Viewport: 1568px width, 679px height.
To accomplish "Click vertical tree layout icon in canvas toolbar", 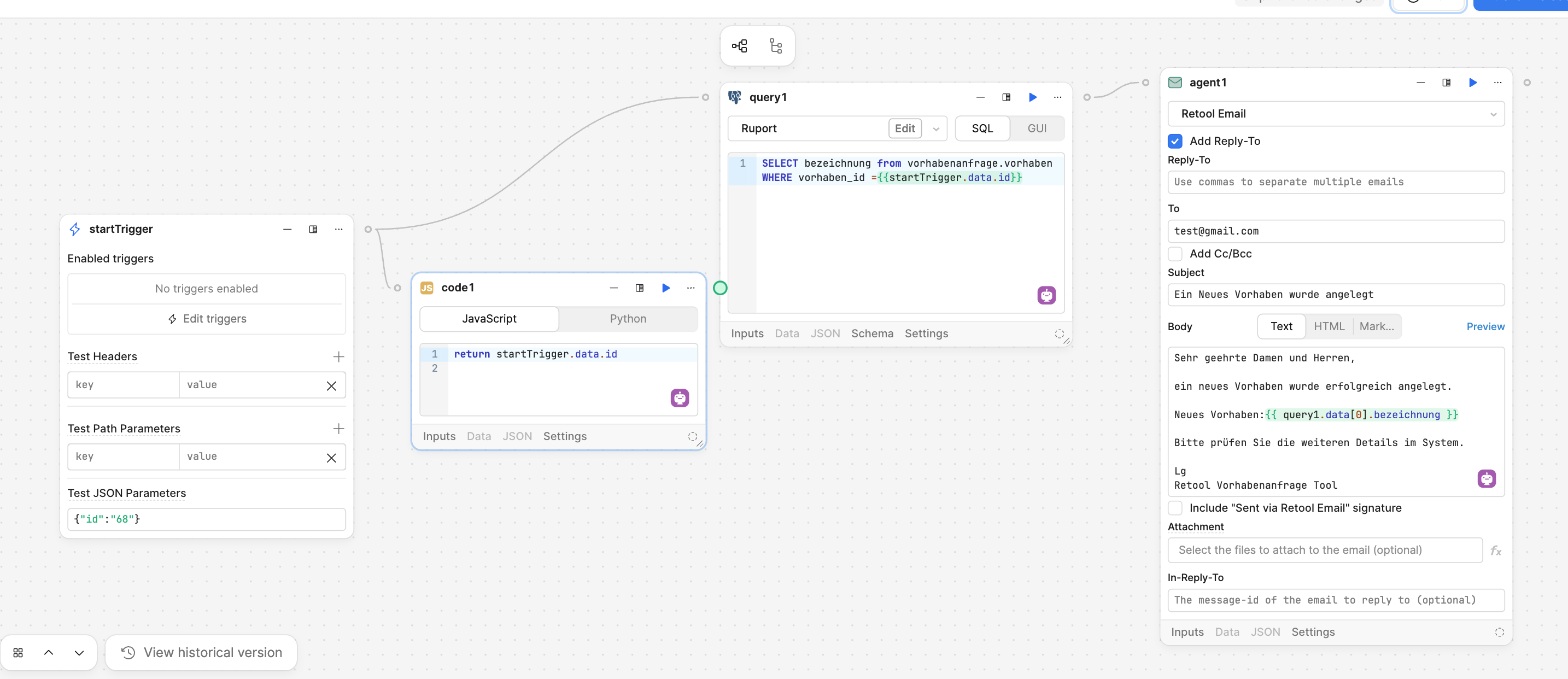I will (775, 46).
